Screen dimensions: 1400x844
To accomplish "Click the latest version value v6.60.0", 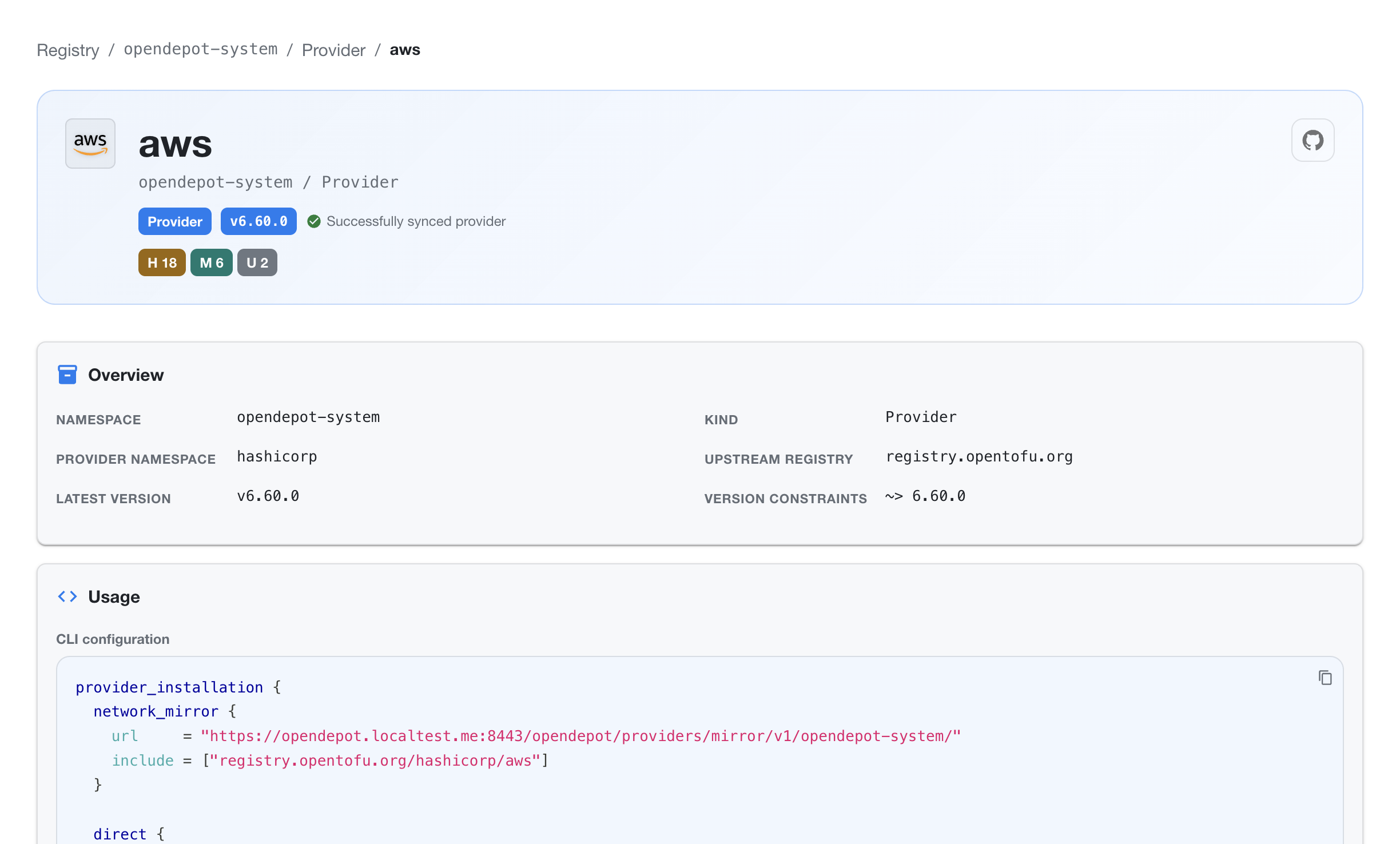I will coord(268,496).
